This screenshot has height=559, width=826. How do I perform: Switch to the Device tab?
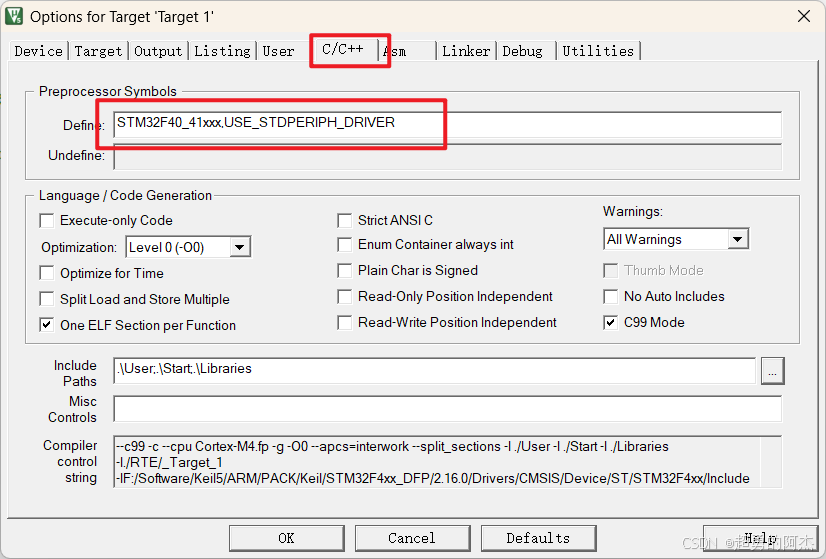pyautogui.click(x=38, y=51)
